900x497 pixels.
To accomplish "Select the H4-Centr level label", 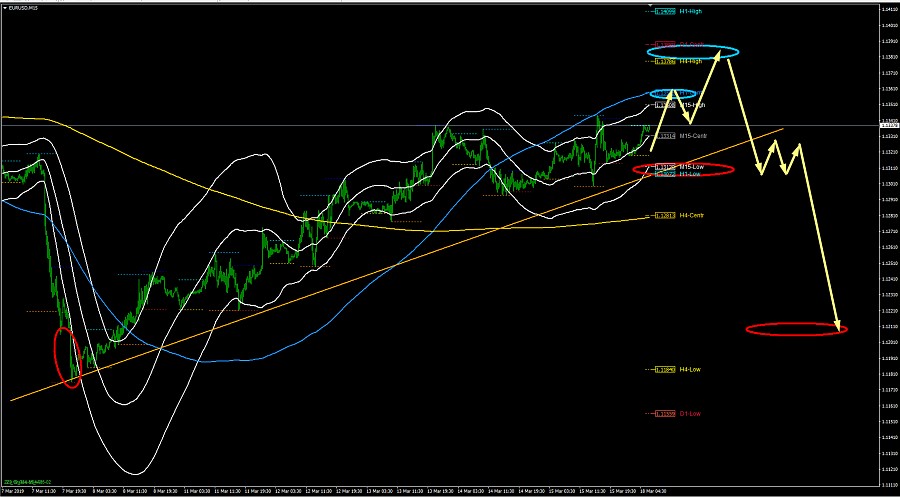I will [x=691, y=215].
